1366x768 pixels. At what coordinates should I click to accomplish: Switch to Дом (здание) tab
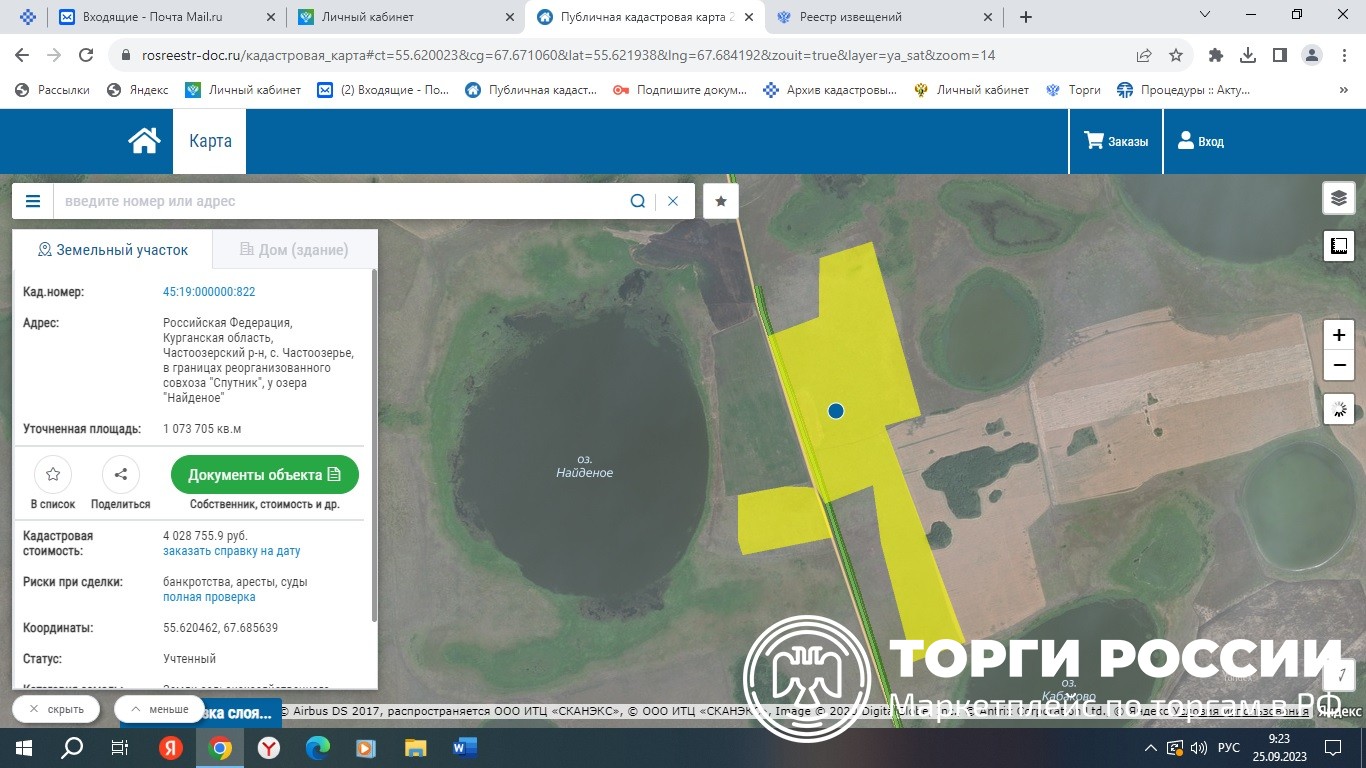click(295, 250)
